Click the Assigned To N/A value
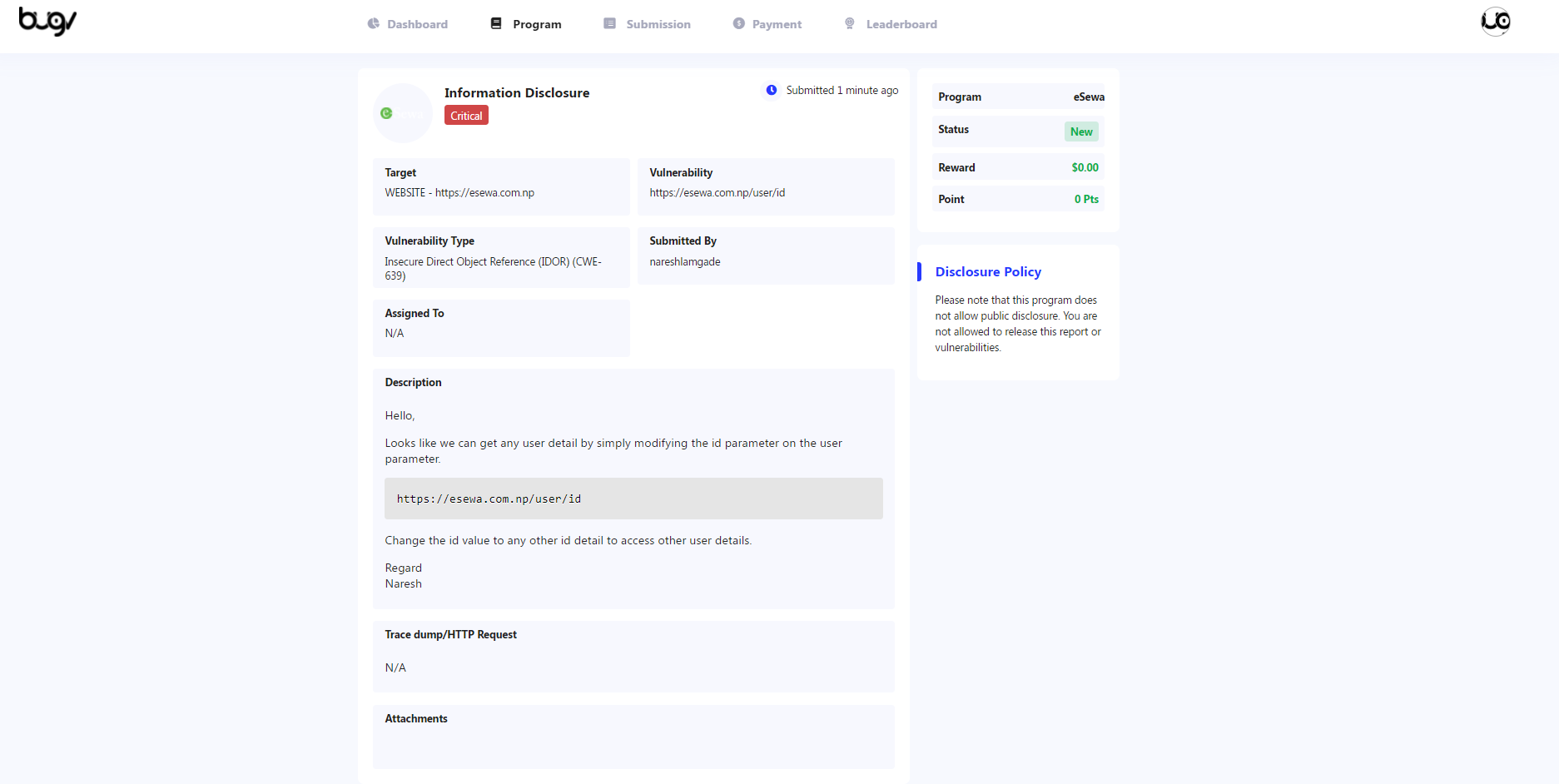 pos(395,334)
